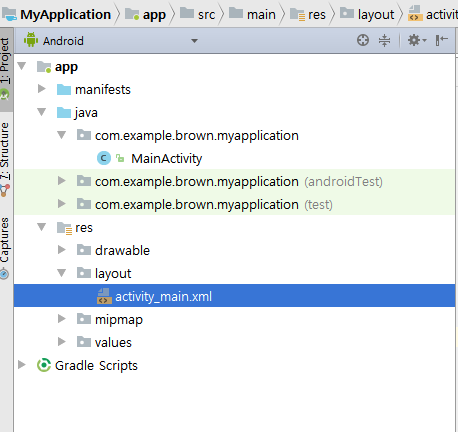Viewport: 458px width, 432px height.
Task: Collapse the java folder
Action: point(42,112)
